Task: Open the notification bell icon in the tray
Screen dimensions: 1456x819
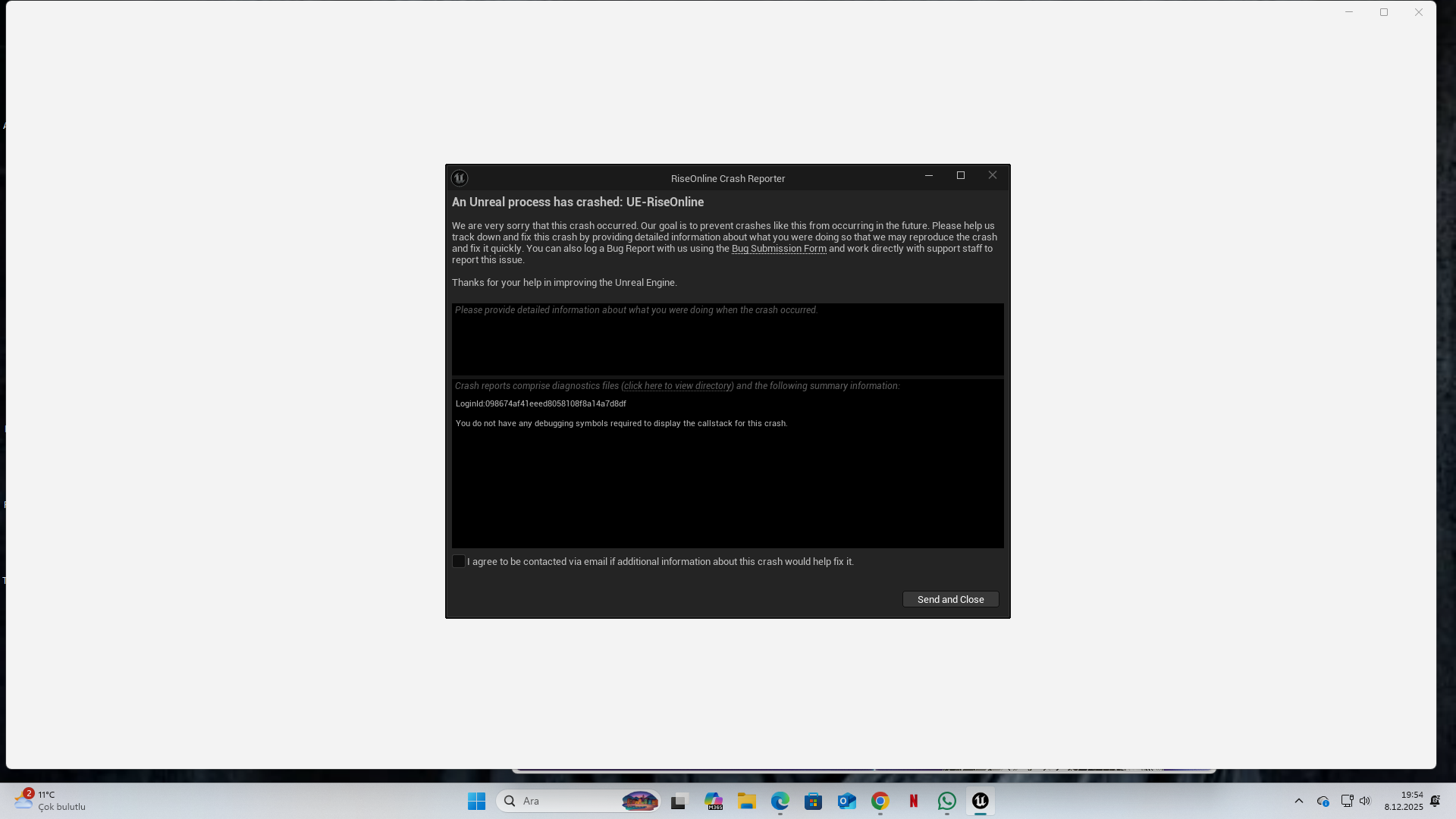Action: [1436, 801]
